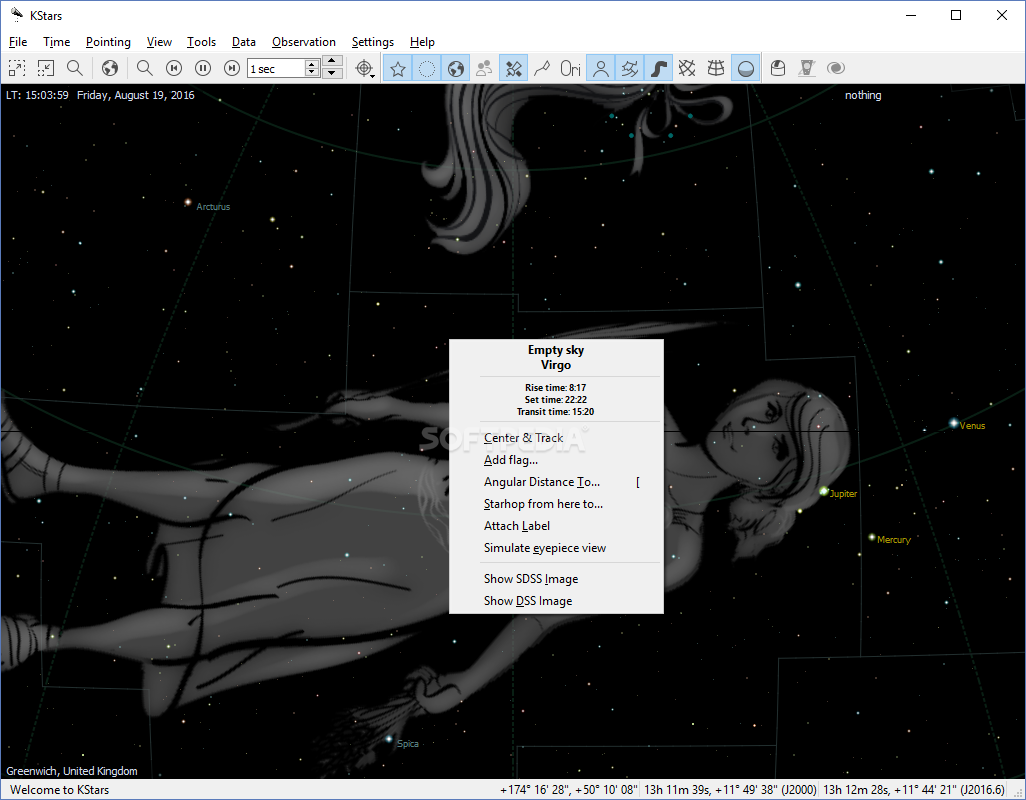
Task: Toggle the dimmed people icon in toolbar
Action: click(484, 68)
